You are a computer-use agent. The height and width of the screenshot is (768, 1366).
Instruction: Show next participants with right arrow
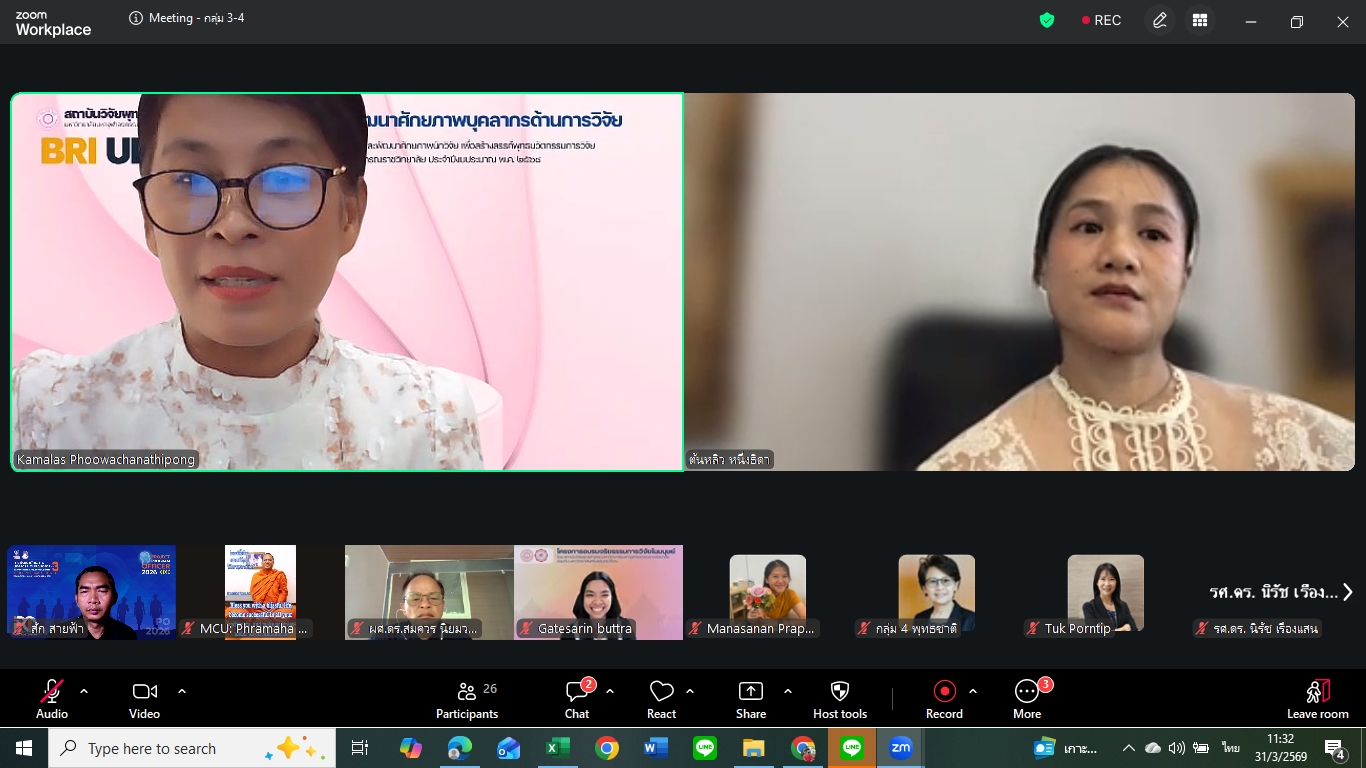pyautogui.click(x=1347, y=592)
